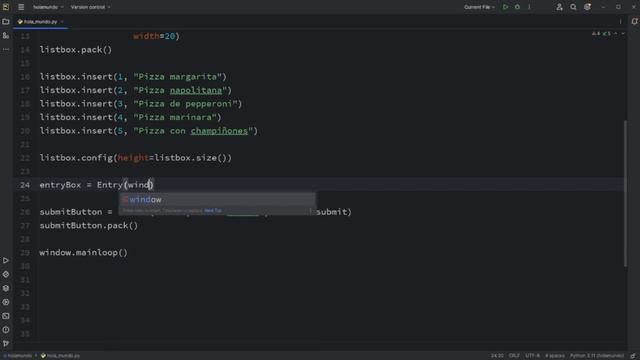Open editor tab options vertical dots
Screen dimensions: 640x360
[x=621, y=22]
